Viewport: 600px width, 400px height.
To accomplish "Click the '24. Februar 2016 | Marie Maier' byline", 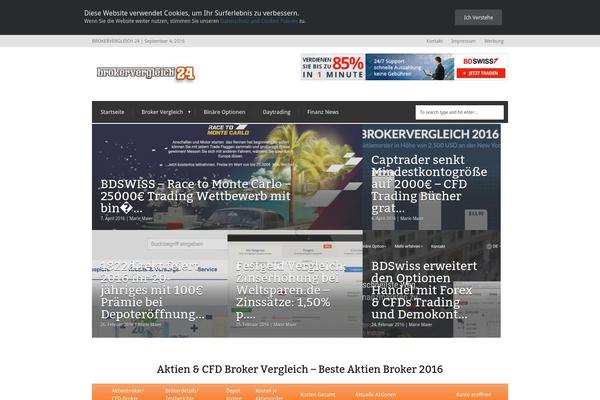I will [x=401, y=325].
